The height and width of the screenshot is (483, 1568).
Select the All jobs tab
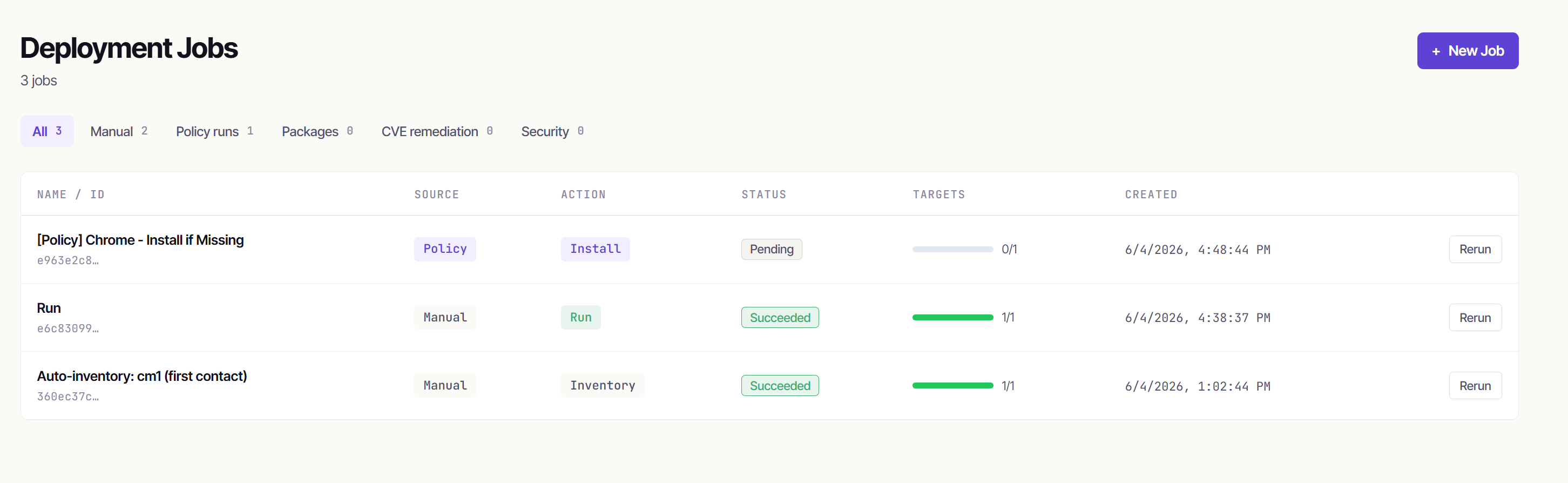point(47,131)
